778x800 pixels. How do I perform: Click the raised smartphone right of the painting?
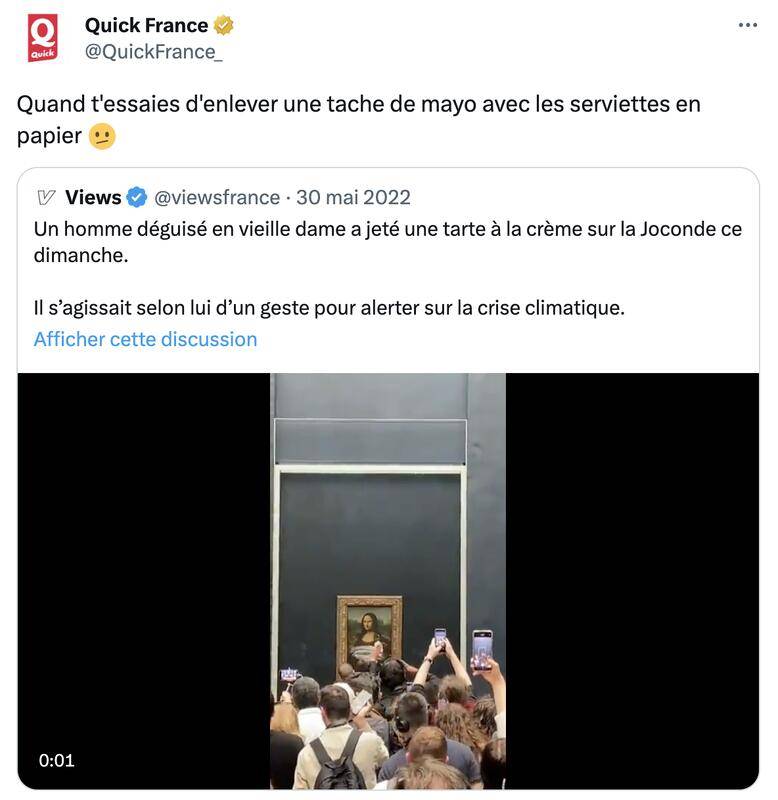482,649
